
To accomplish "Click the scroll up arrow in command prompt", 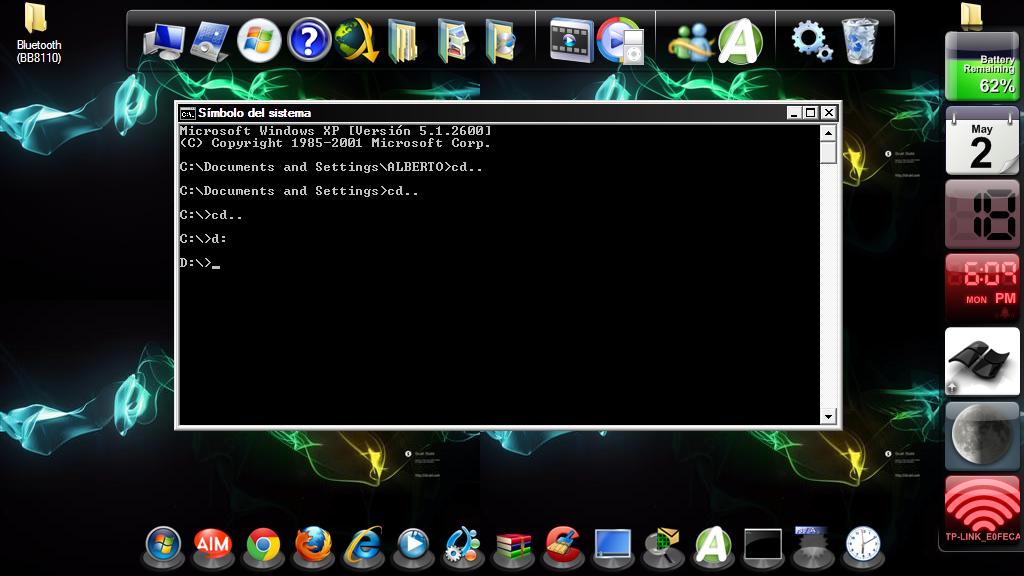I will 828,133.
